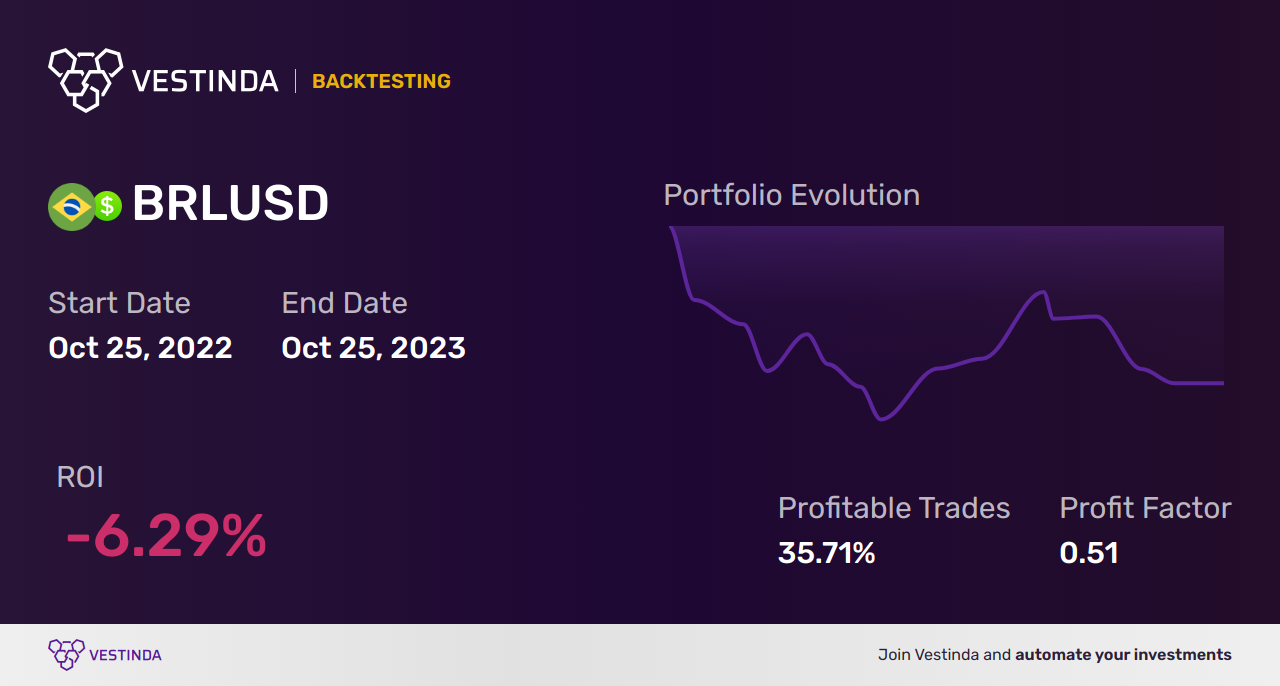Screen dimensions: 1280x686
Task: Select the VESTINDA brand name in header
Action: (205, 81)
